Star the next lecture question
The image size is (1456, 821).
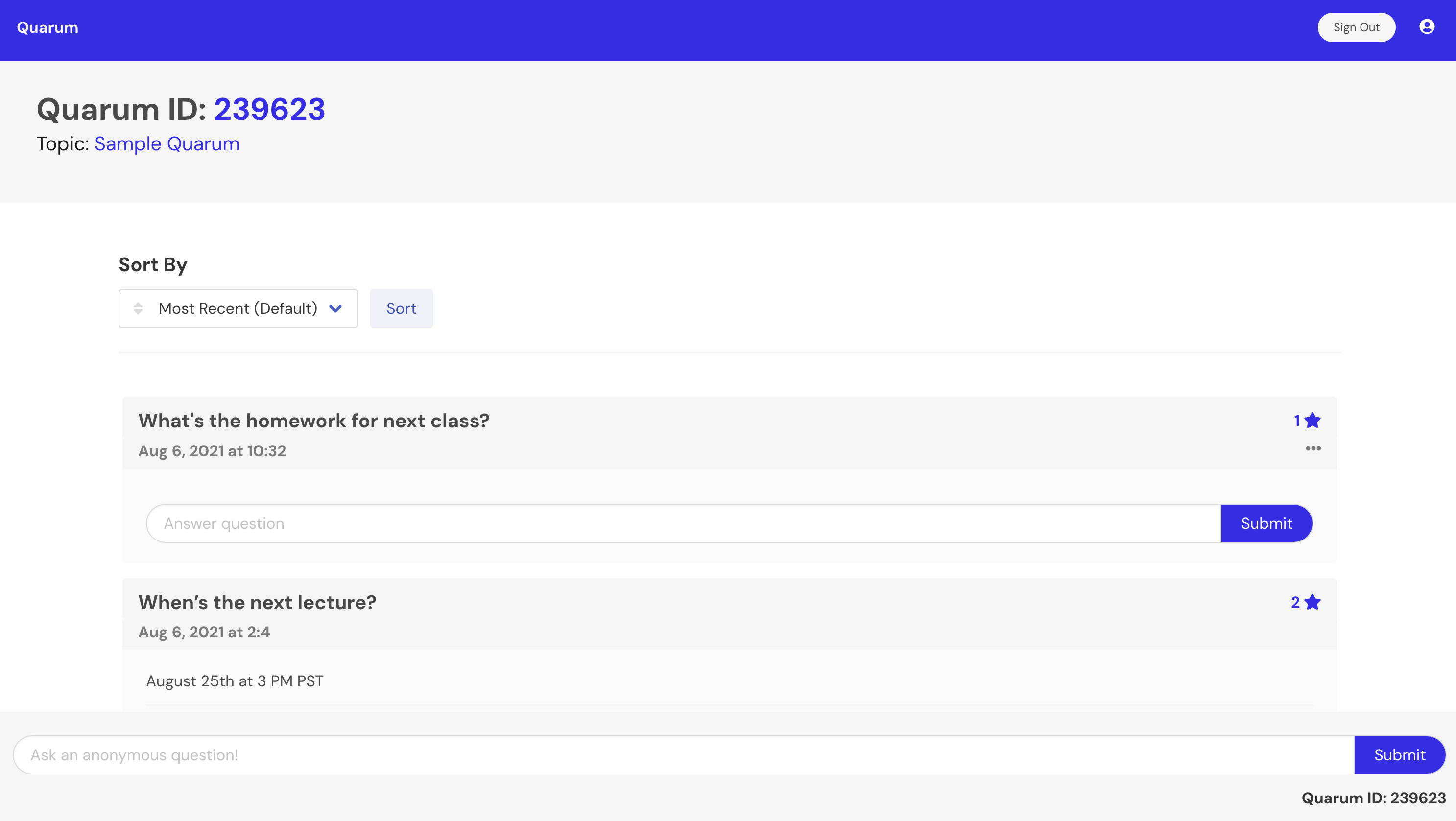1313,602
